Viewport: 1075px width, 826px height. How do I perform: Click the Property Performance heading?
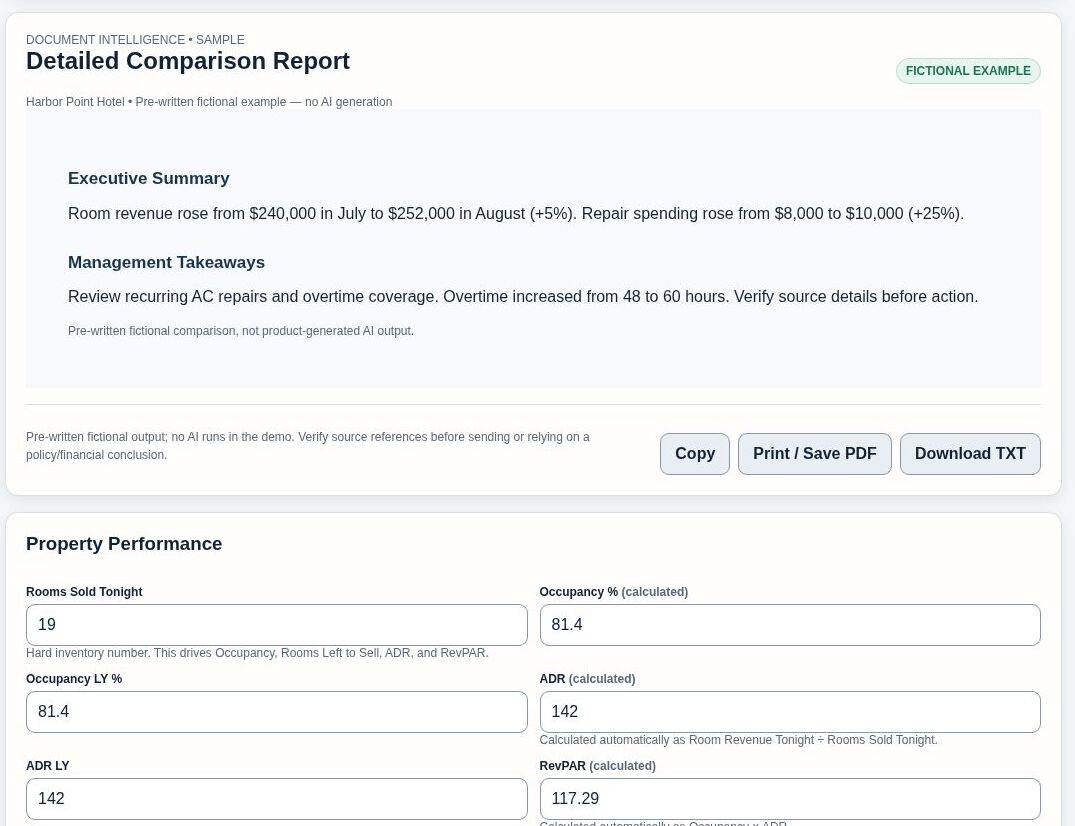(x=124, y=544)
